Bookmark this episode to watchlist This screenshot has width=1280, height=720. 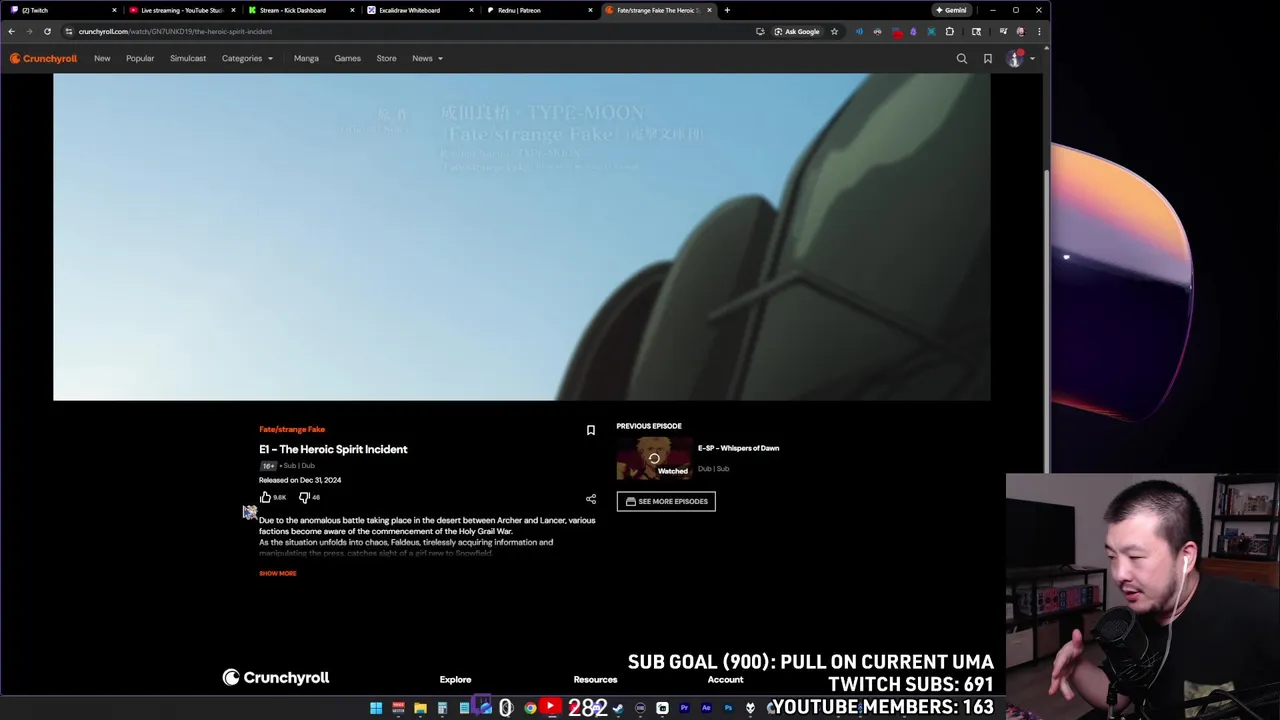point(590,430)
